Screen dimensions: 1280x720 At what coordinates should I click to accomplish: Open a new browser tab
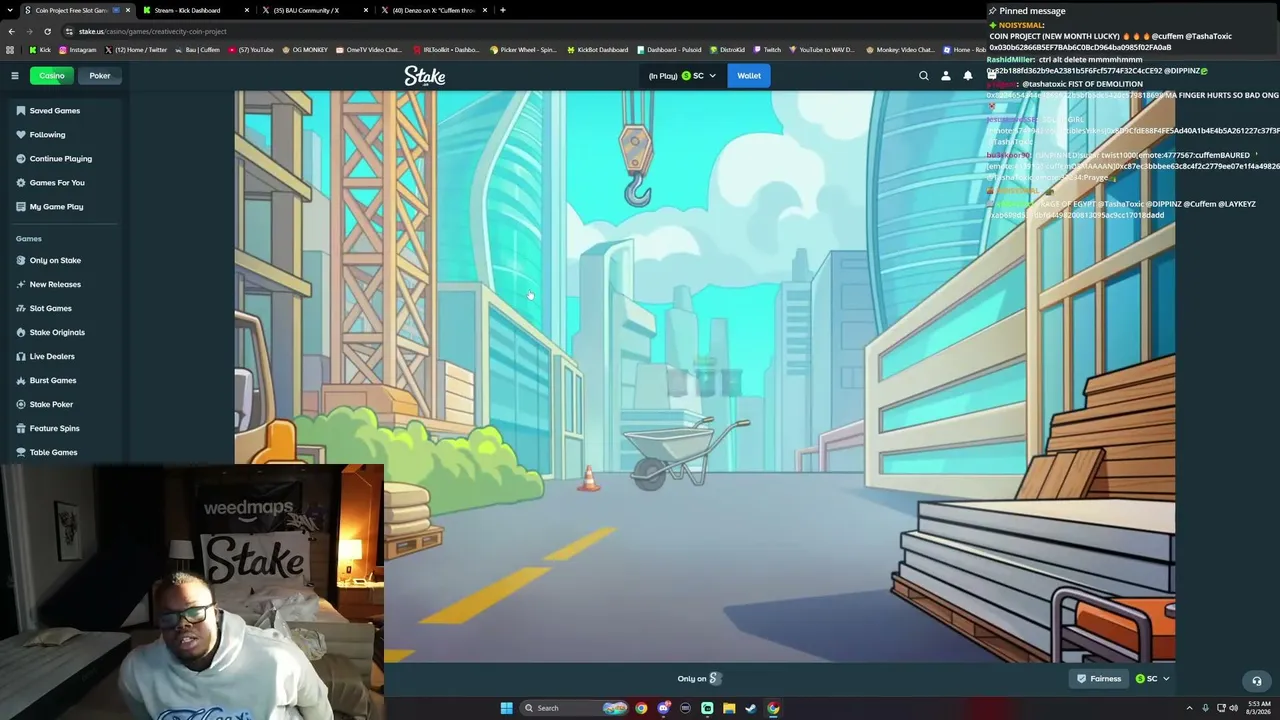[x=502, y=10]
